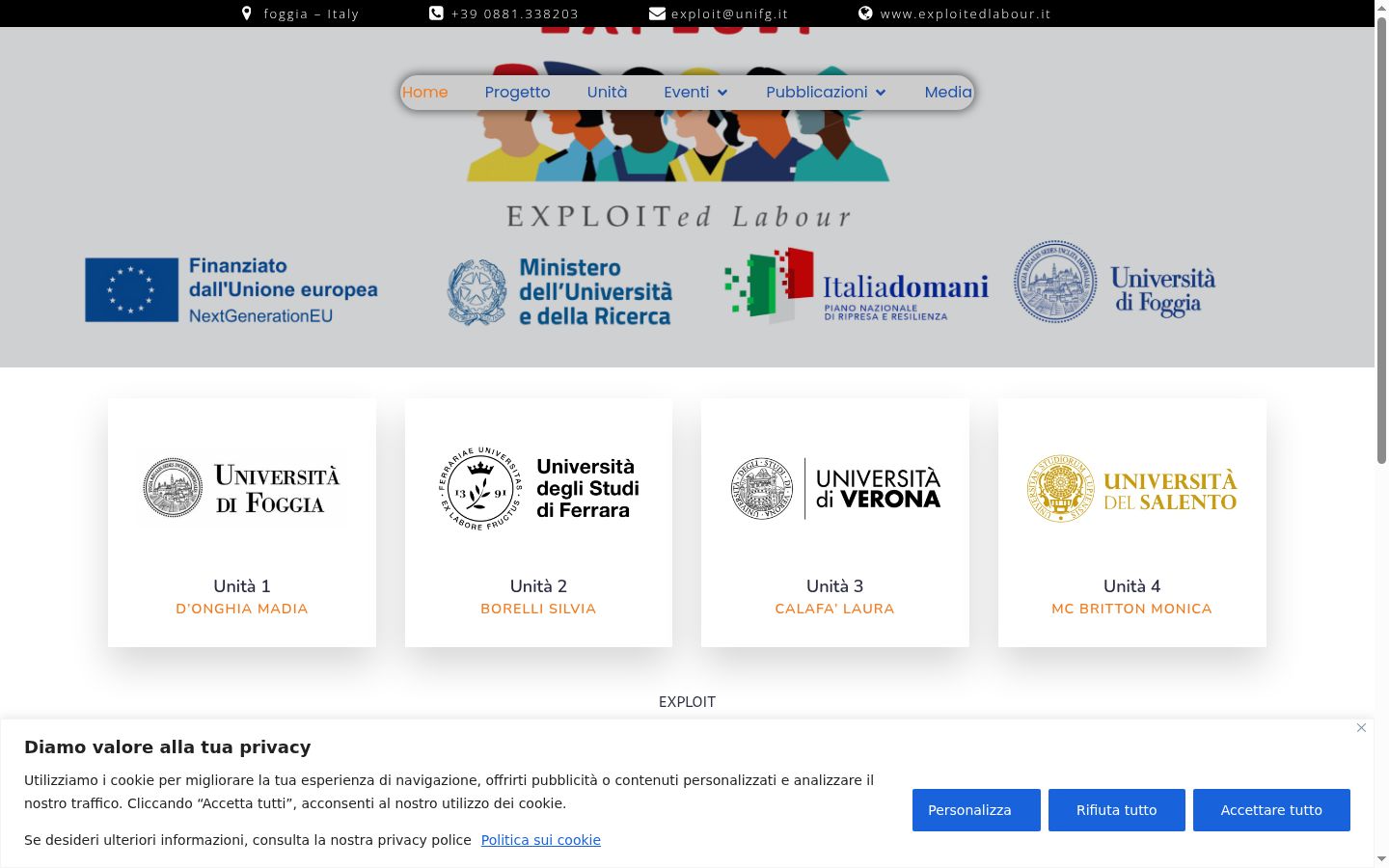Click the envelope email icon
Image resolution: width=1389 pixels, height=868 pixels.
pos(657,14)
